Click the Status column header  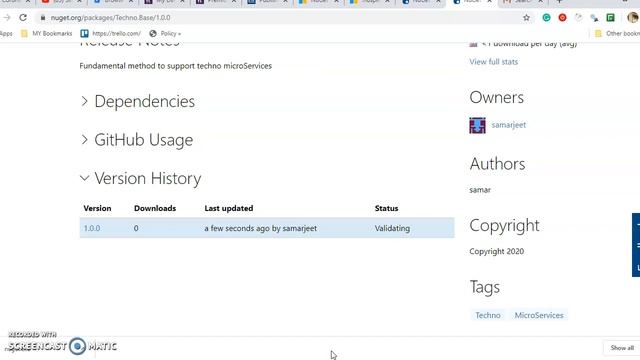[386, 208]
